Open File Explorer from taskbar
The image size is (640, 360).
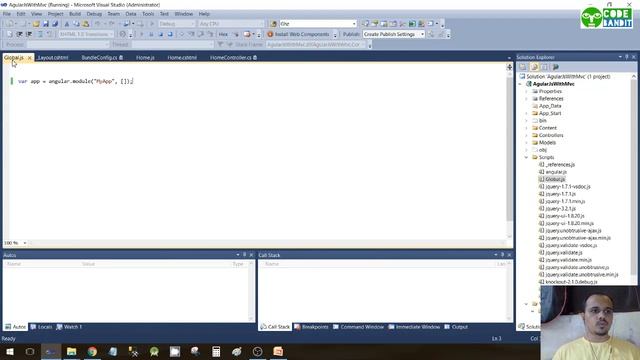71,351
